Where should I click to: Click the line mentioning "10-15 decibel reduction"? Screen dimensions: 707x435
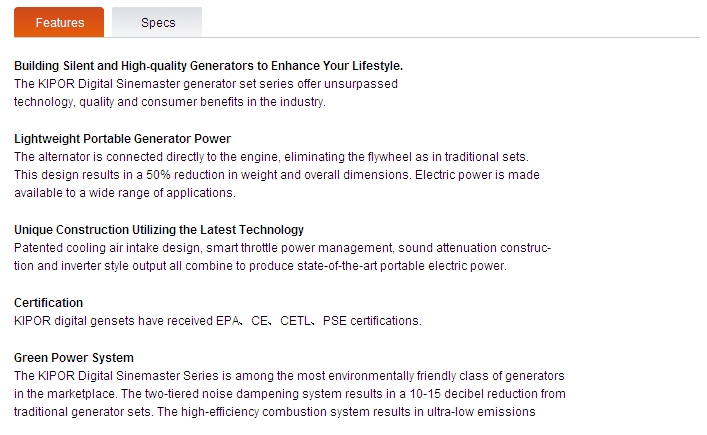coord(289,394)
